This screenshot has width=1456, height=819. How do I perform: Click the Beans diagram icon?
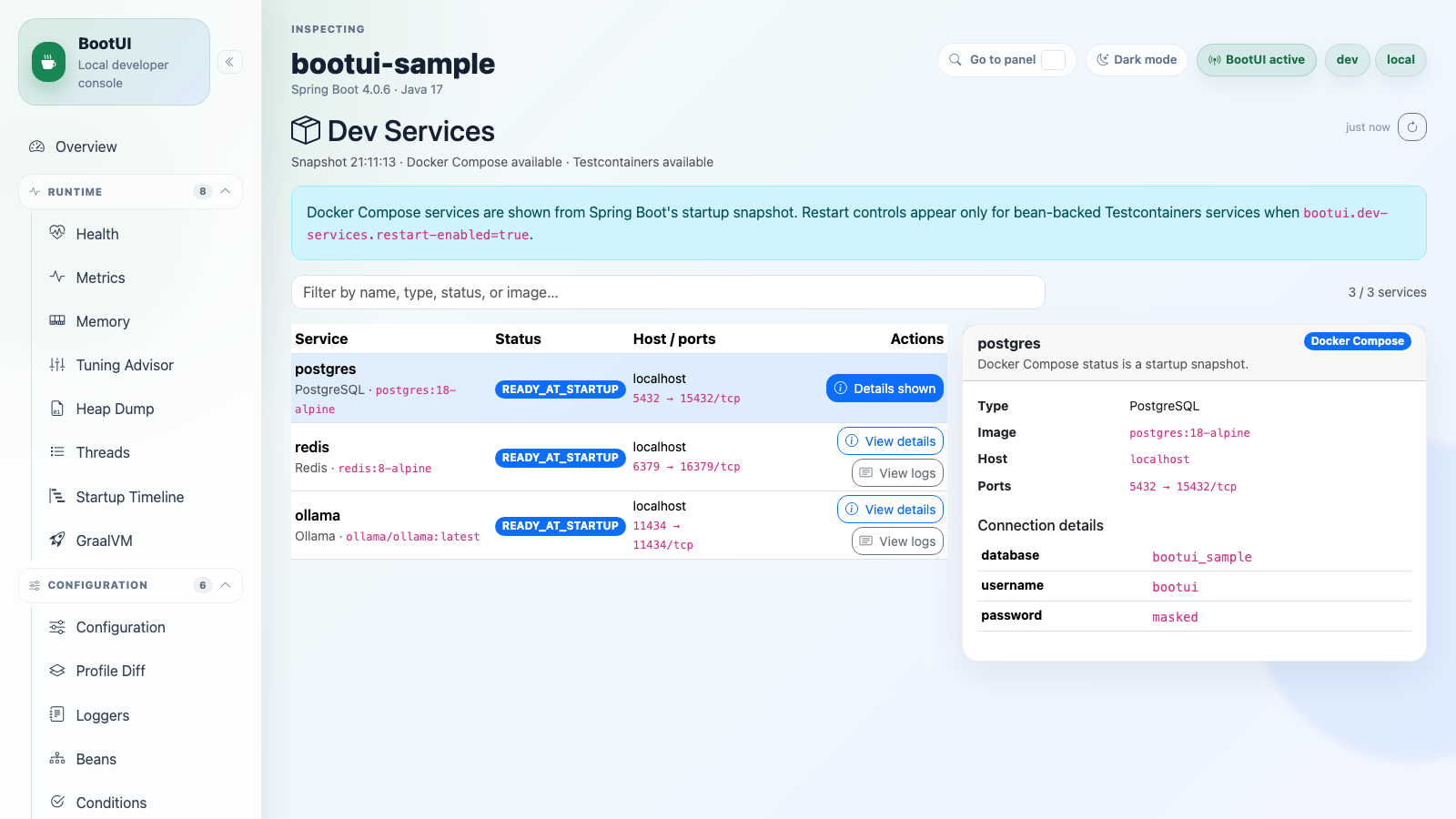(x=57, y=758)
